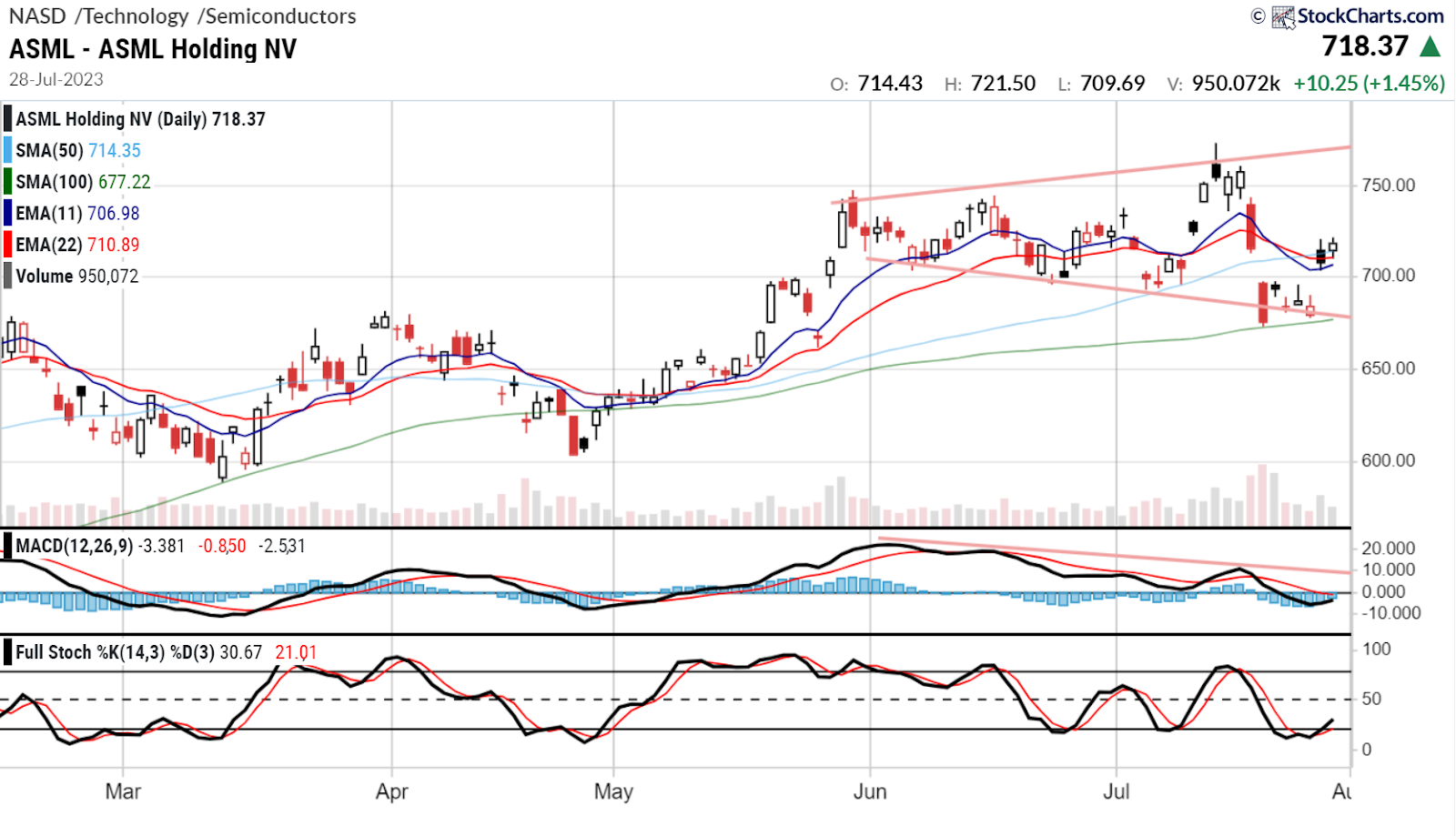Click the green up-arrow price change indicator
The image size is (1456, 836).
pos(1431,46)
